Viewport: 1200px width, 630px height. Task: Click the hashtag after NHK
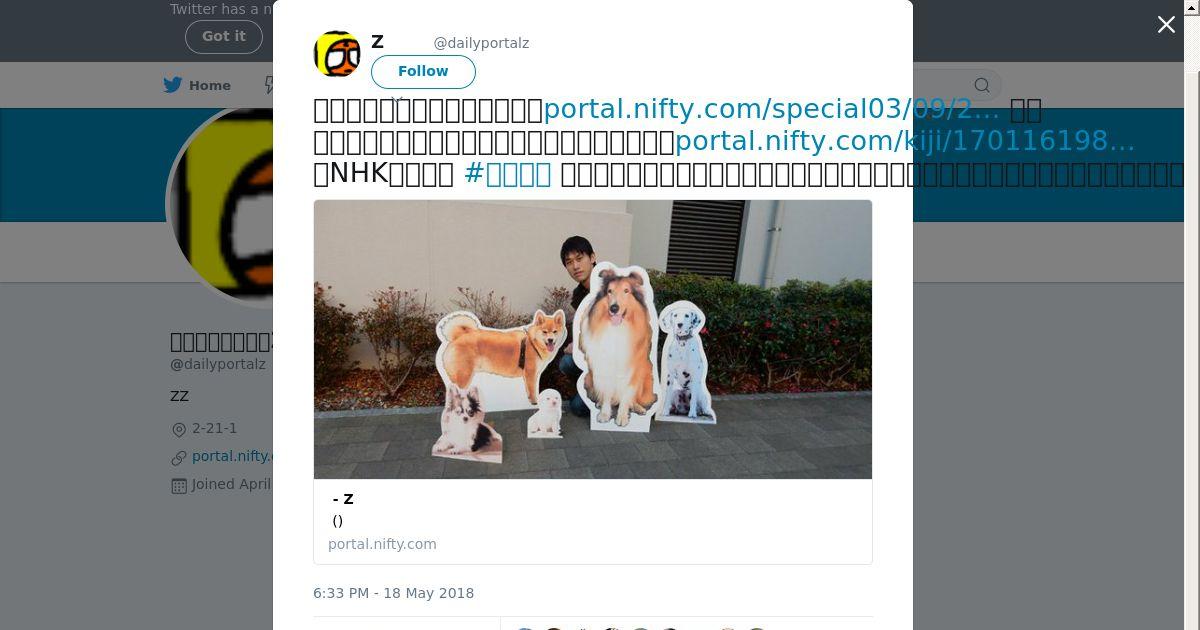click(x=508, y=174)
